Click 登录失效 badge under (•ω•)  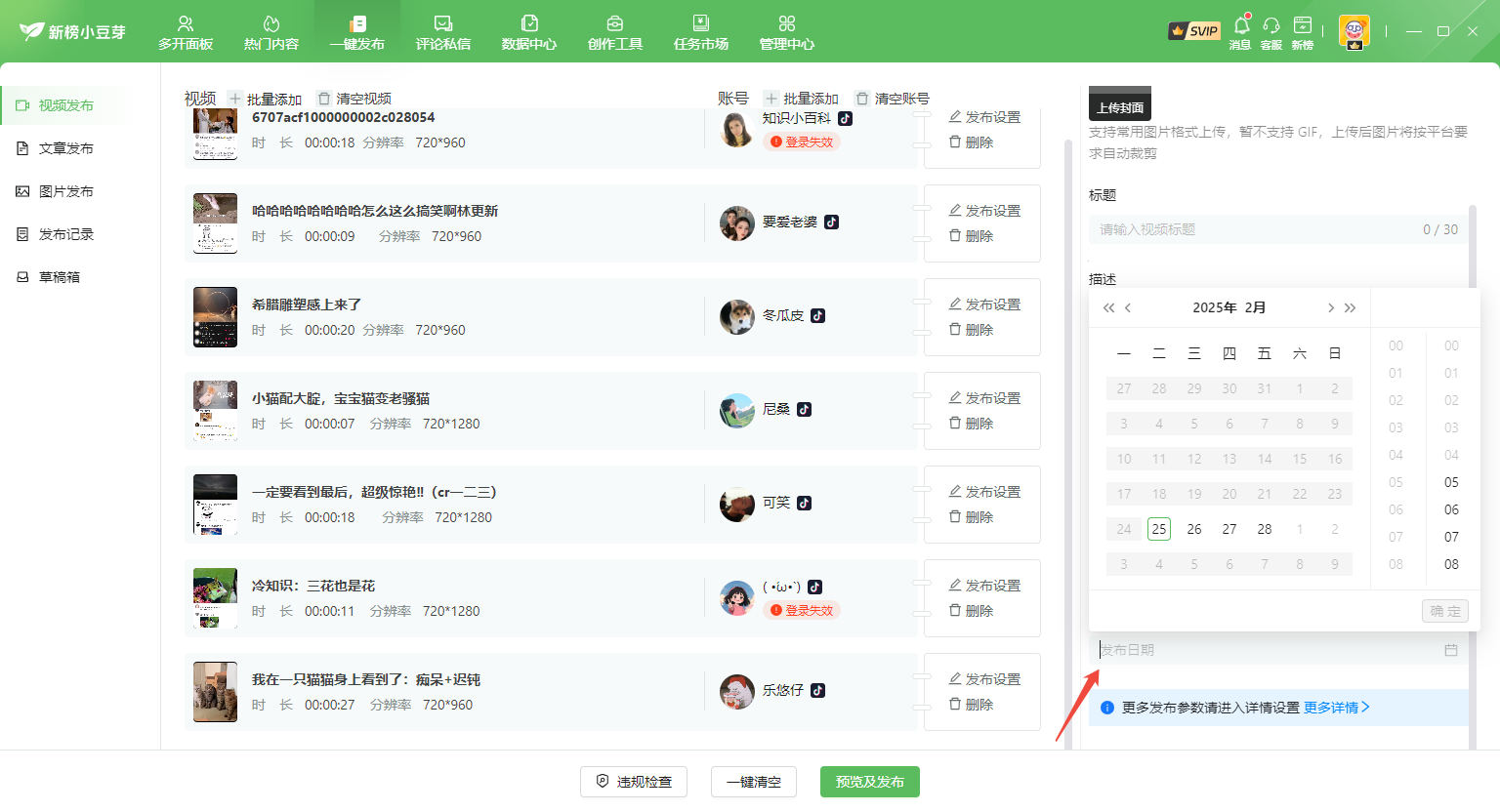tap(802, 610)
